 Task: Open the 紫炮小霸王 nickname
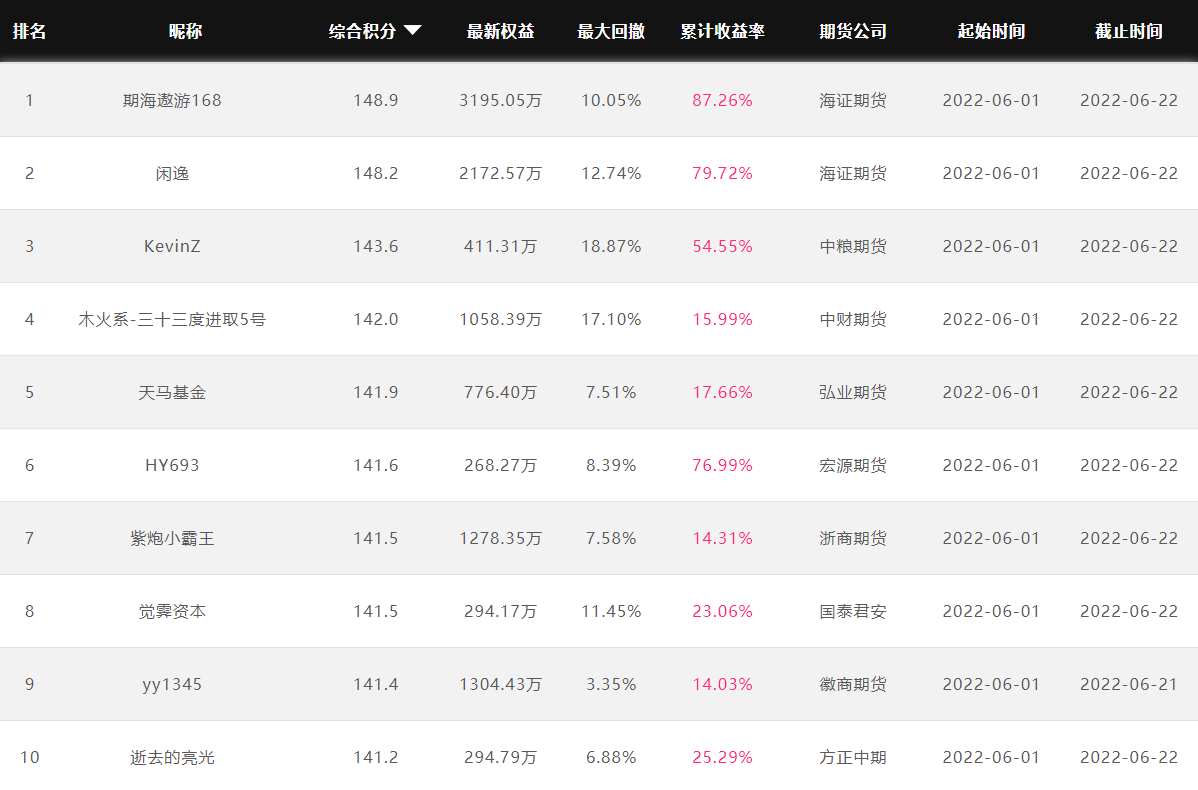tap(172, 539)
